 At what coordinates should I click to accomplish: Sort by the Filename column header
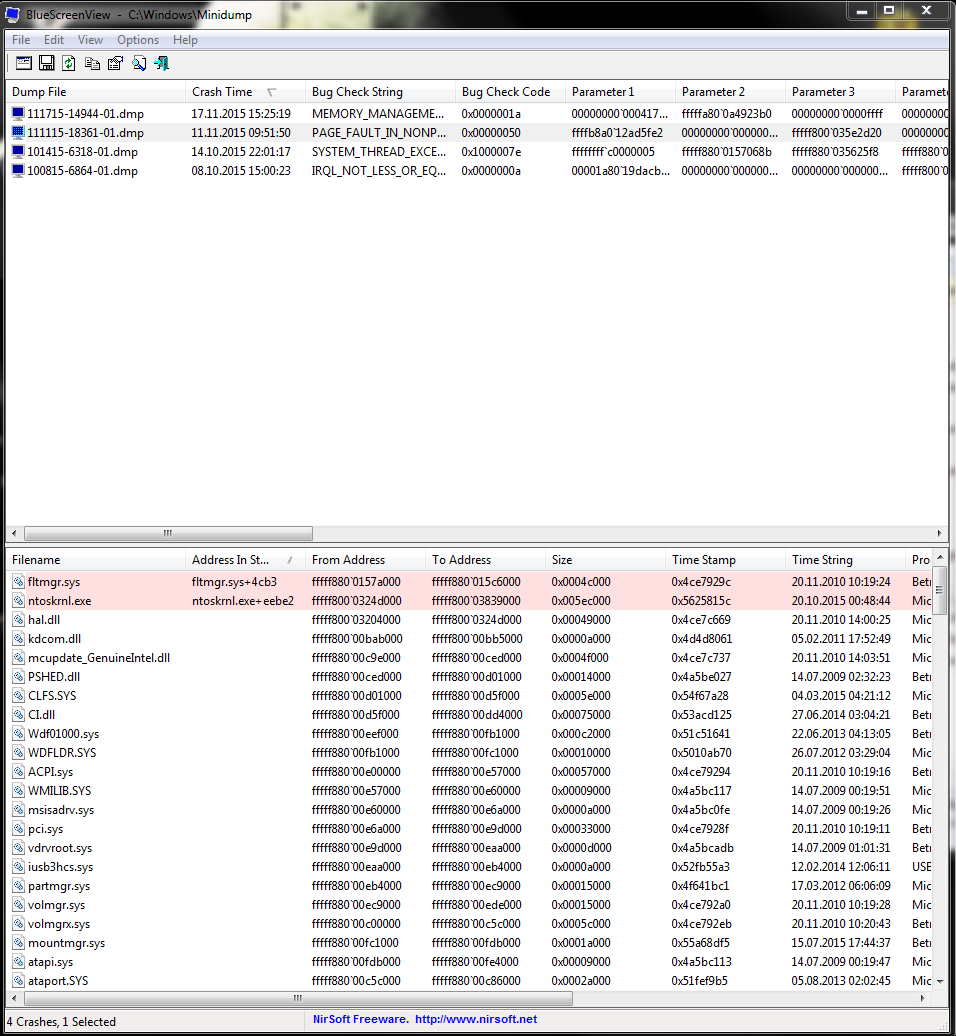95,560
